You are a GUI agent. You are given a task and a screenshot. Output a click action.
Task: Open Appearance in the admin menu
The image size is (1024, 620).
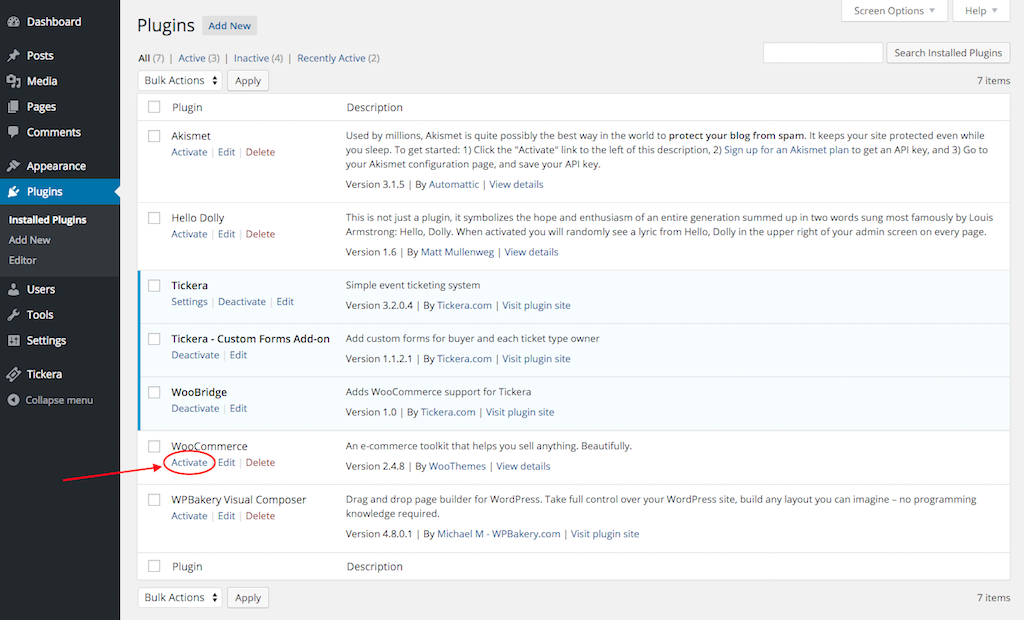[56, 166]
